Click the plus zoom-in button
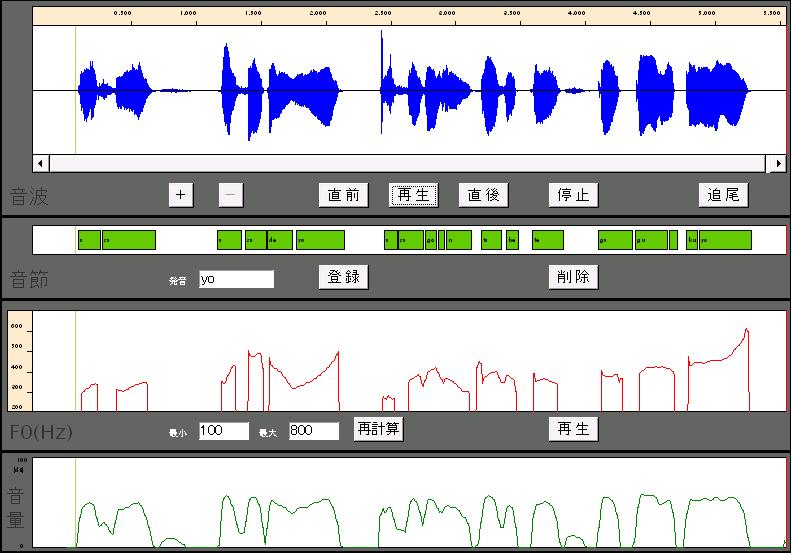The image size is (791, 553). click(x=181, y=195)
